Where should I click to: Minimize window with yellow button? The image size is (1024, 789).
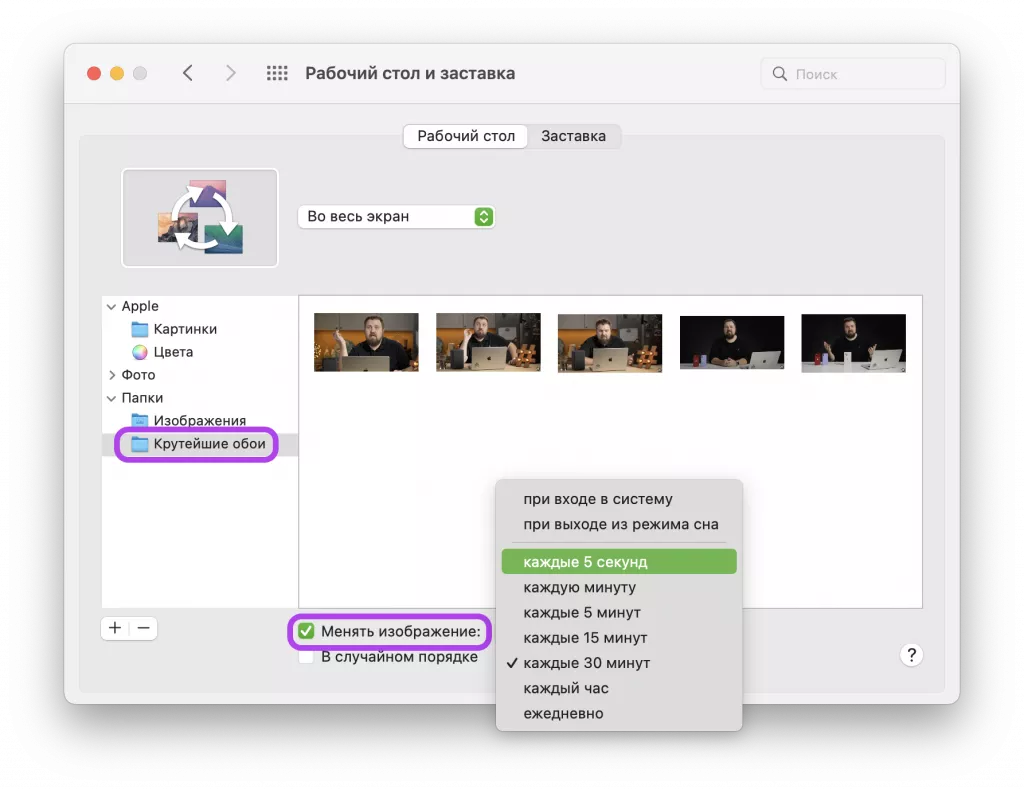tap(117, 73)
